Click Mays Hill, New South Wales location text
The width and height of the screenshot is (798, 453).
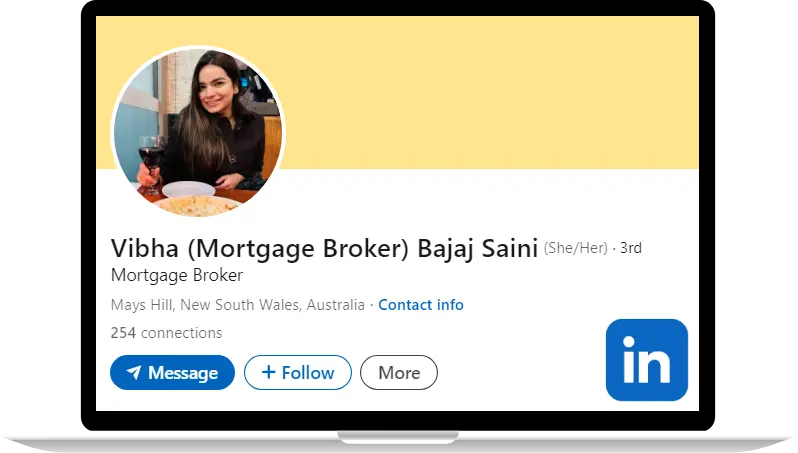pos(238,305)
